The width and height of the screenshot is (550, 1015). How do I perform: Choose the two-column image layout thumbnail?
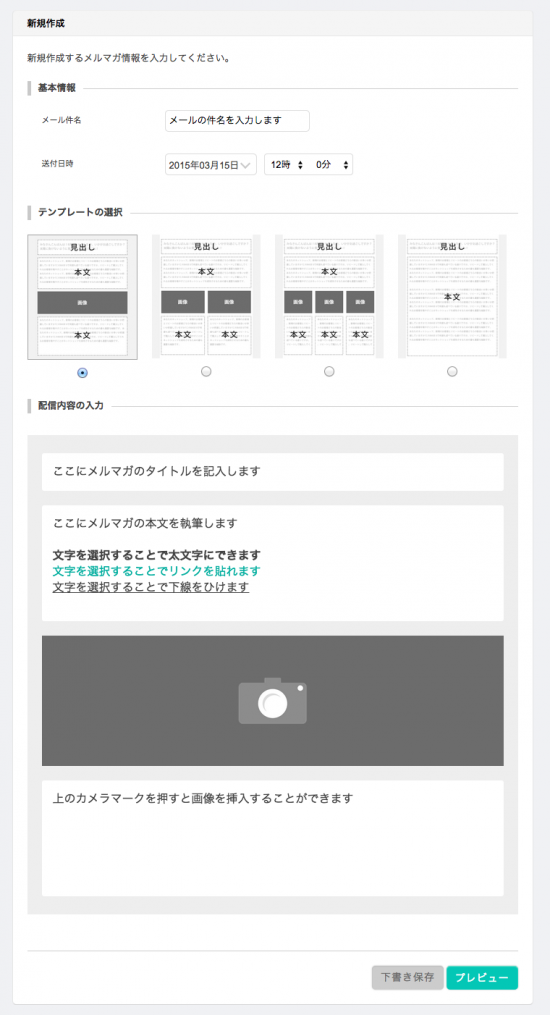(x=206, y=296)
